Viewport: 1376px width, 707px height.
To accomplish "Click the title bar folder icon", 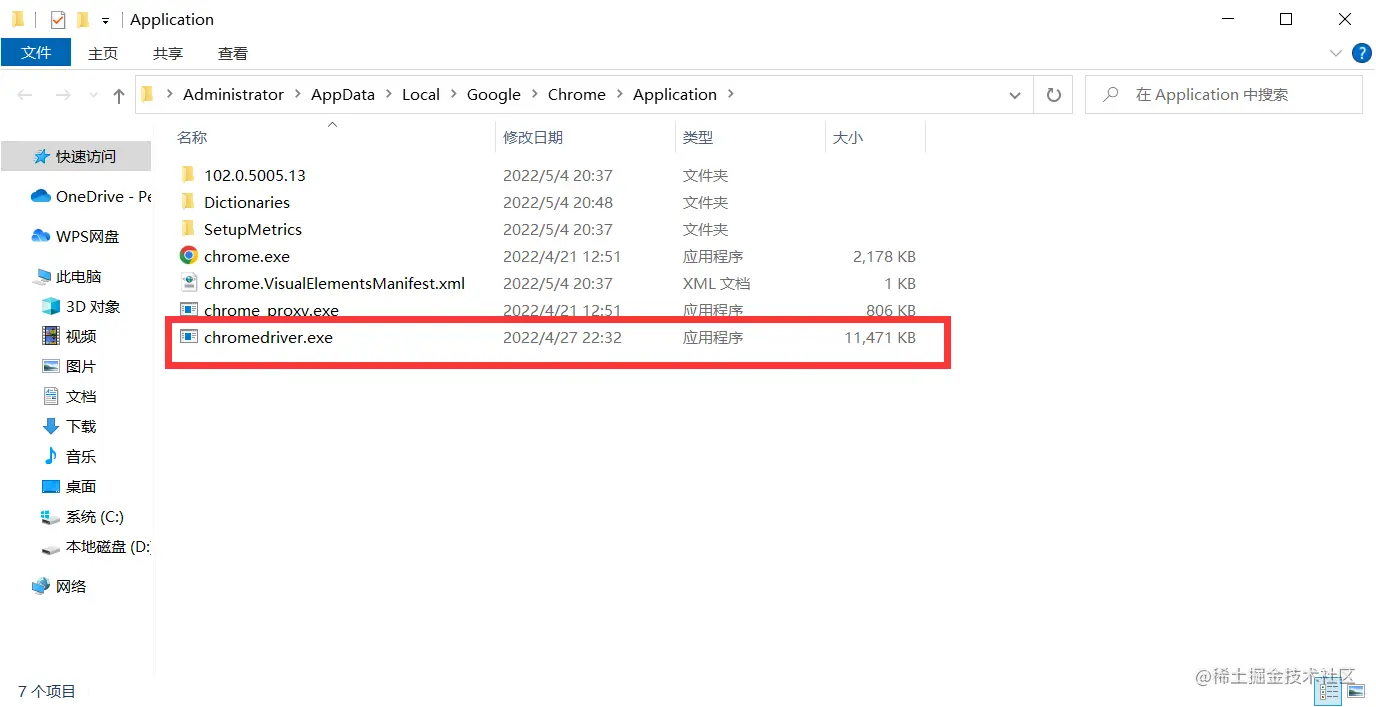I will pyautogui.click(x=18, y=19).
